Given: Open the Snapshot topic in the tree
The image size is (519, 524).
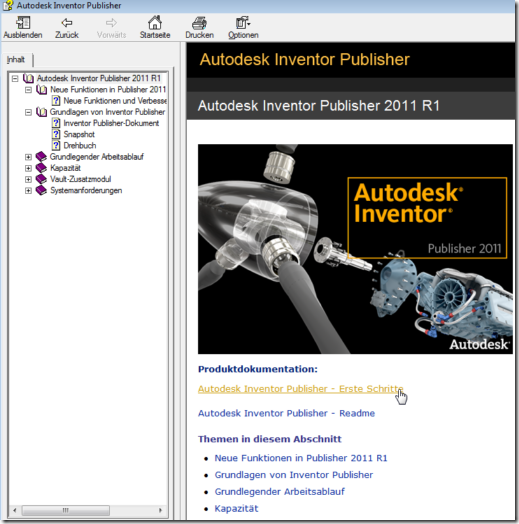Looking at the screenshot, I should pyautogui.click(x=79, y=134).
